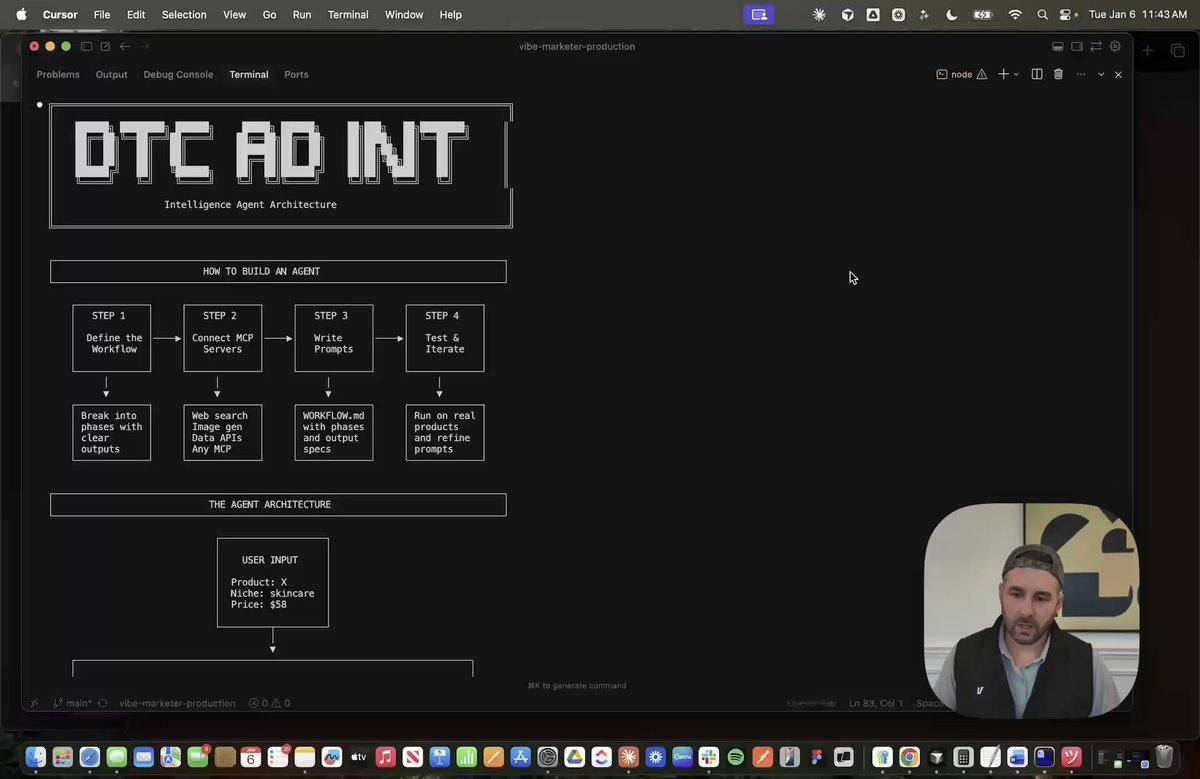Open Safari from the Dock
Image resolution: width=1200 pixels, height=779 pixels.
tap(90, 757)
